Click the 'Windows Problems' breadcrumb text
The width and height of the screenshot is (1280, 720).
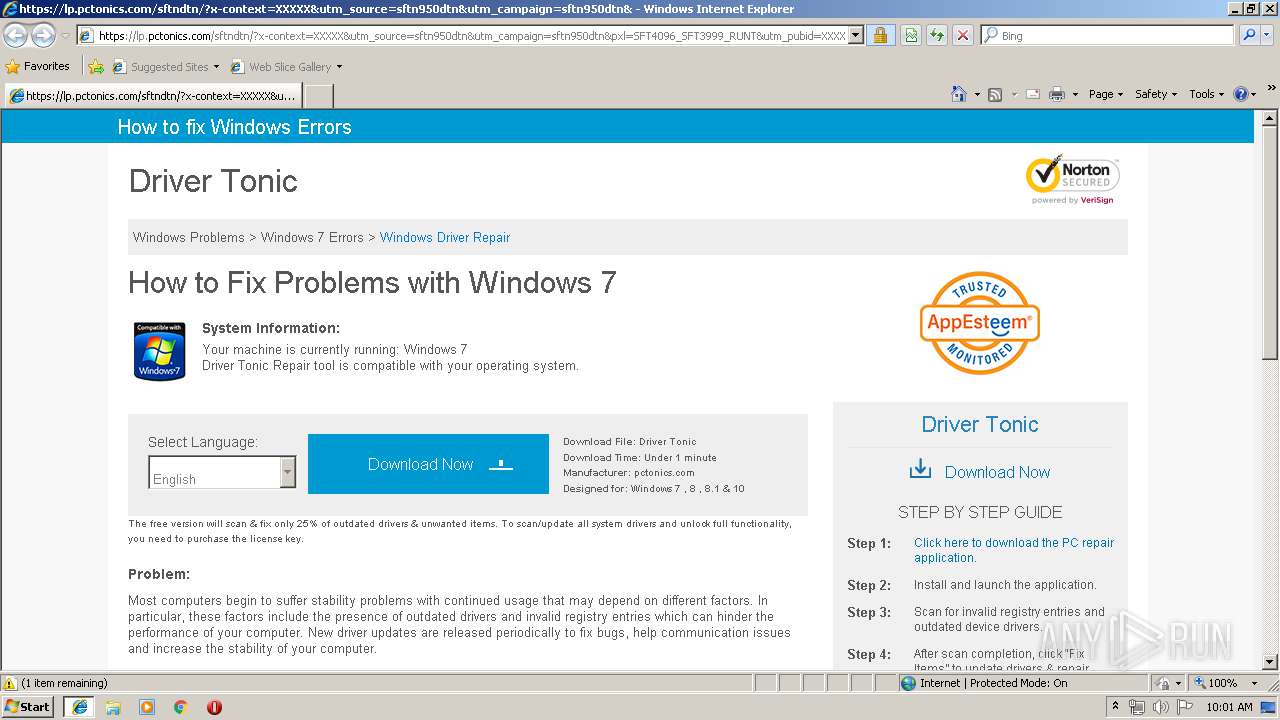[189, 237]
